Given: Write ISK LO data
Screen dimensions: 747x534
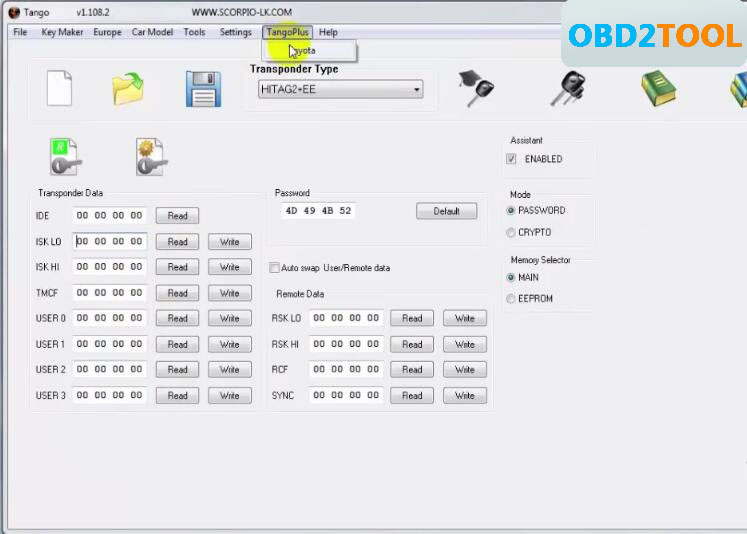Looking at the screenshot, I should [x=230, y=242].
